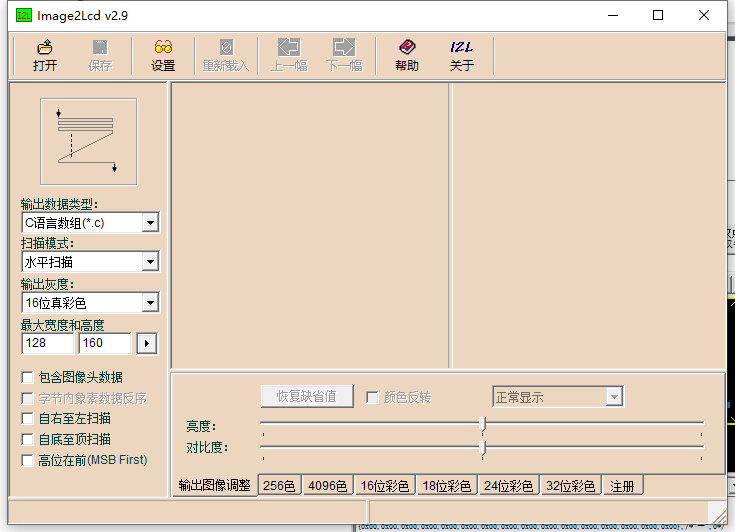The height and width of the screenshot is (532, 735).
Task: Switch to the 16位彩色 tab
Action: (x=384, y=486)
